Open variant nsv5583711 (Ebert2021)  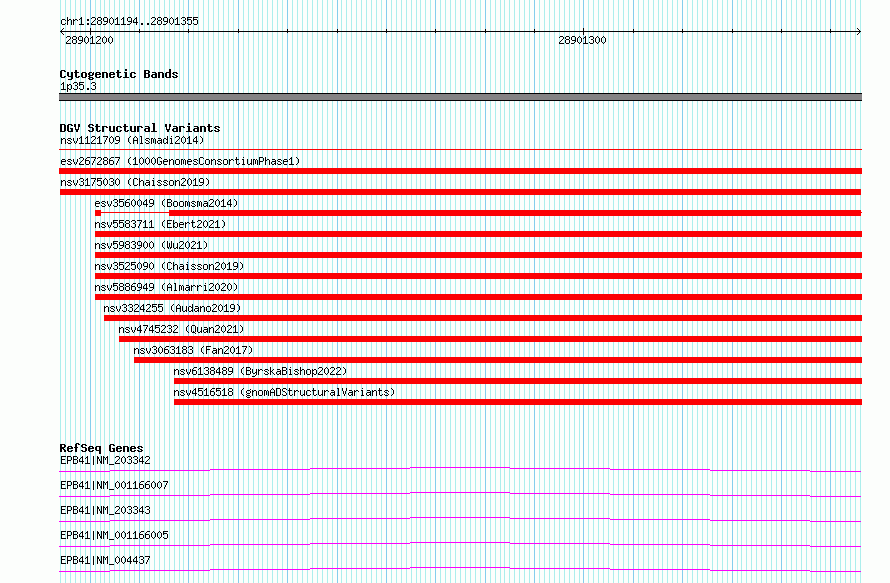click(160, 224)
